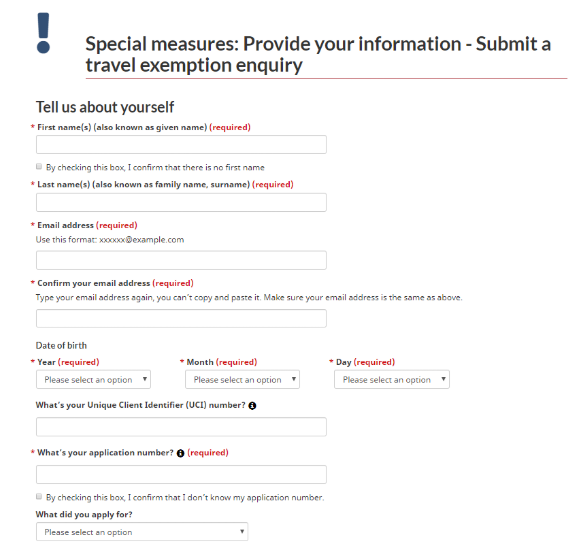588x549 pixels.
Task: Expand the What did you apply for dropdown
Action: 142,532
